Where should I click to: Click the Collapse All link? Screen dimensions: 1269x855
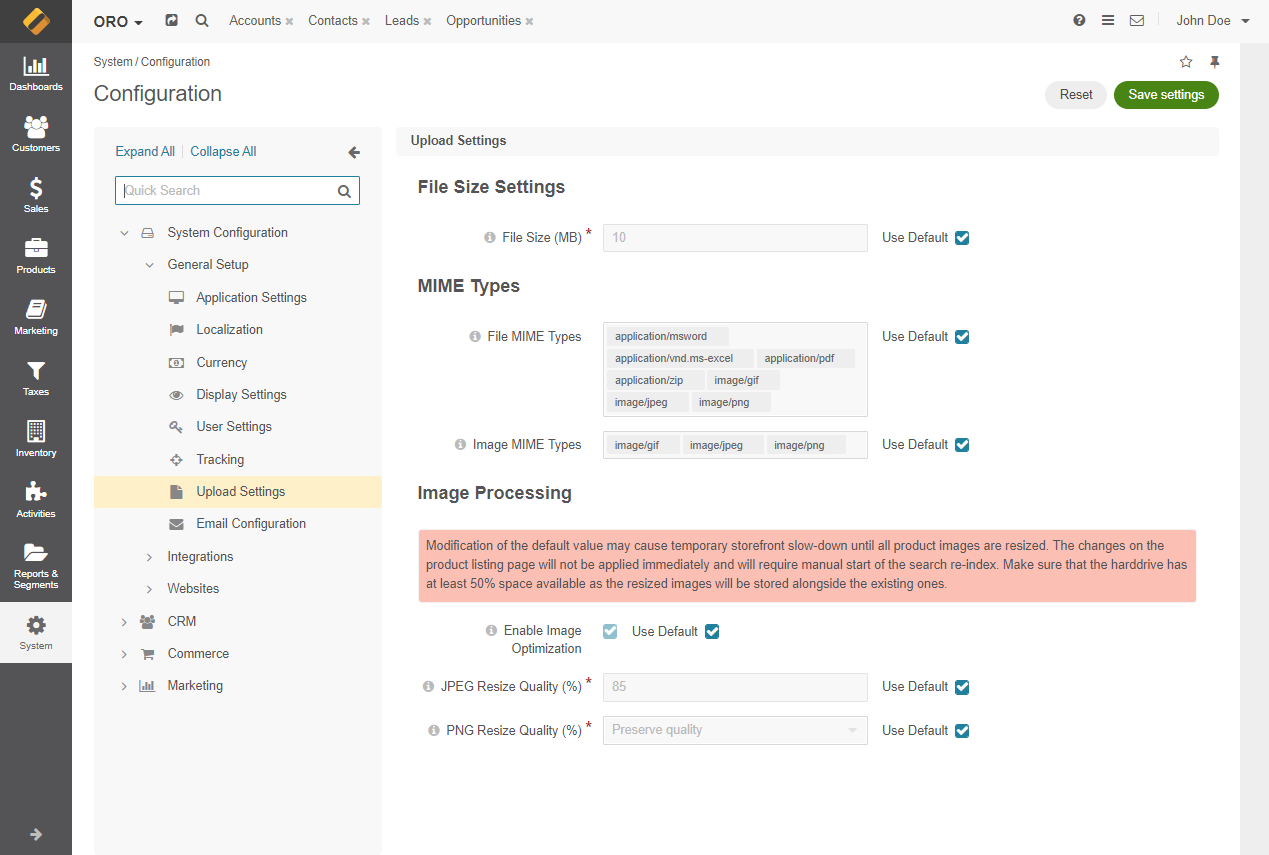(223, 152)
